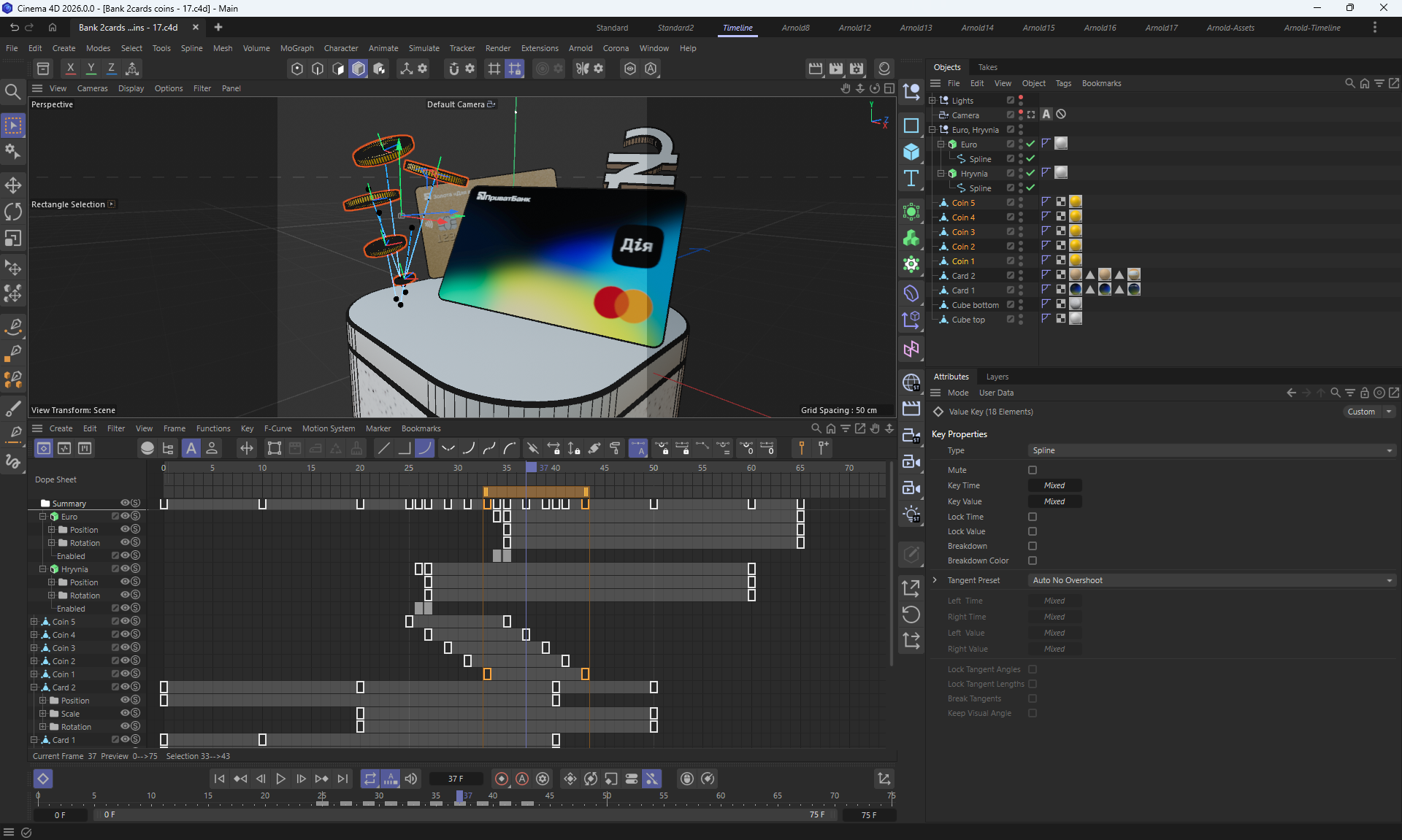Open the Tangent Preset dropdown
Image resolution: width=1402 pixels, height=840 pixels.
pyautogui.click(x=1211, y=580)
